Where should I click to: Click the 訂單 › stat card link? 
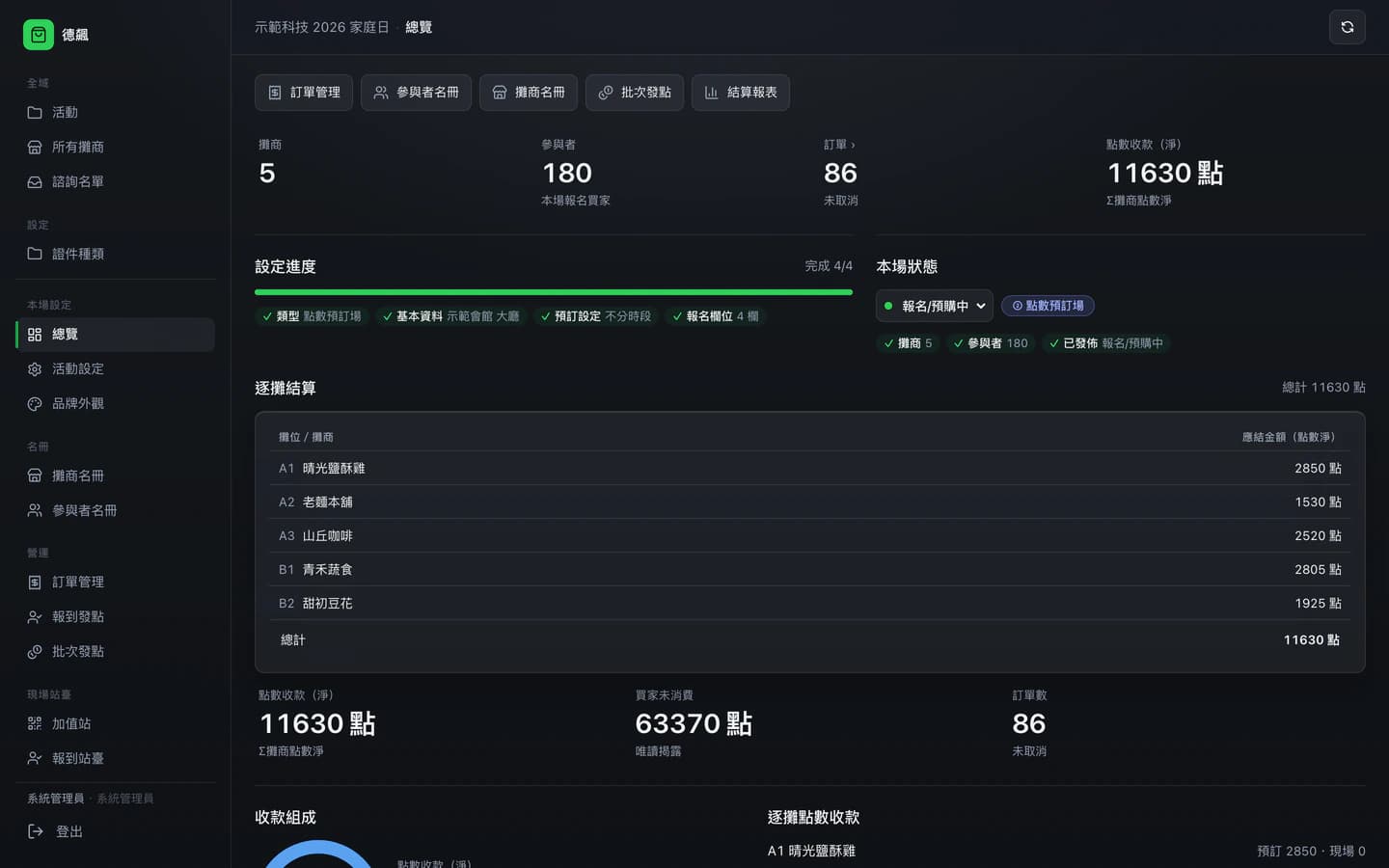tap(839, 145)
